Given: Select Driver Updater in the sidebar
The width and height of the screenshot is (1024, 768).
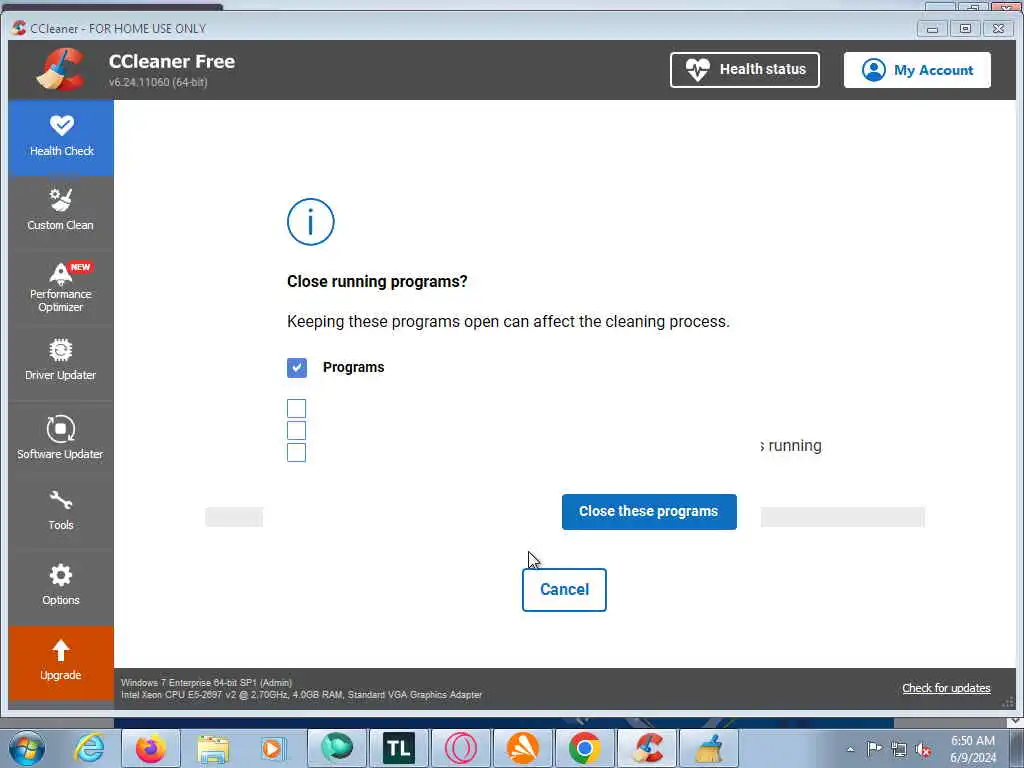Looking at the screenshot, I should [61, 360].
